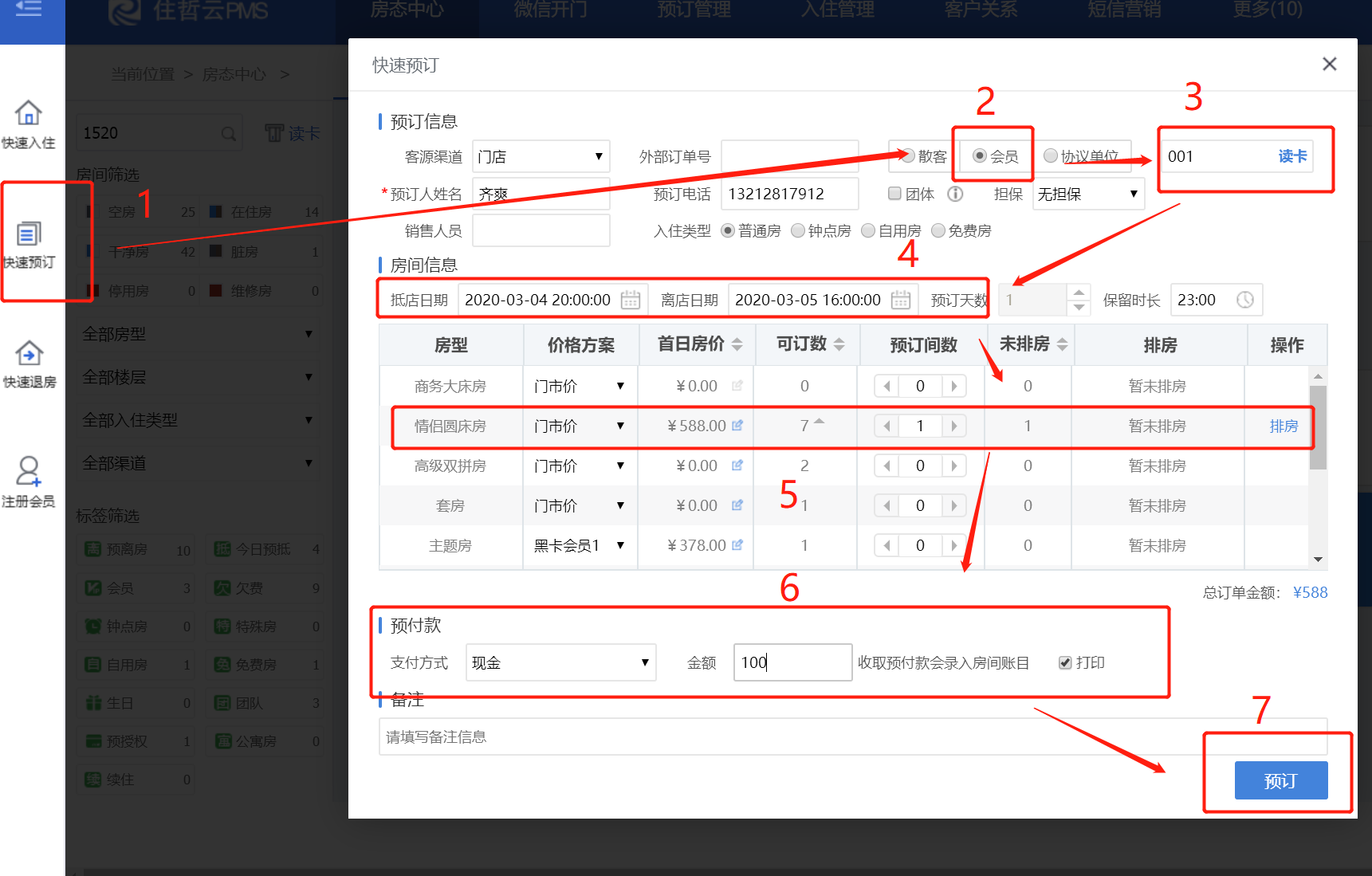Click down arrow of room table scrollbar
1372x876 pixels.
coord(1318,560)
